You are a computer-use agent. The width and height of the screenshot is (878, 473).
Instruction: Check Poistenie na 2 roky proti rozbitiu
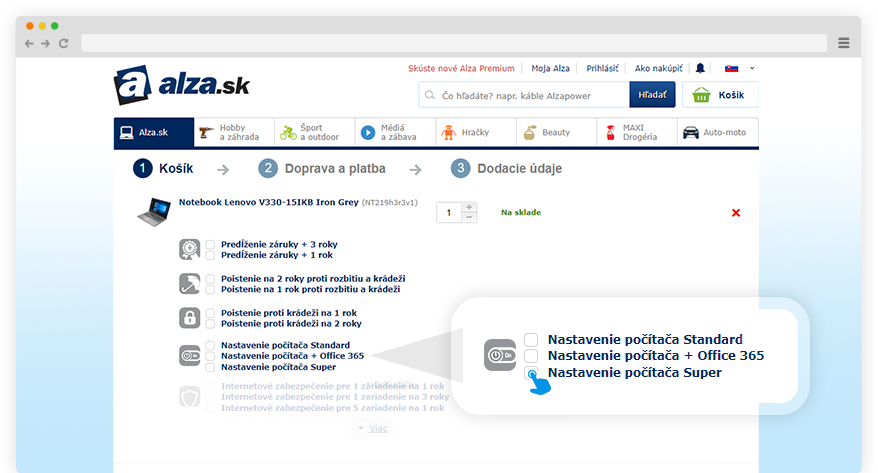210,279
